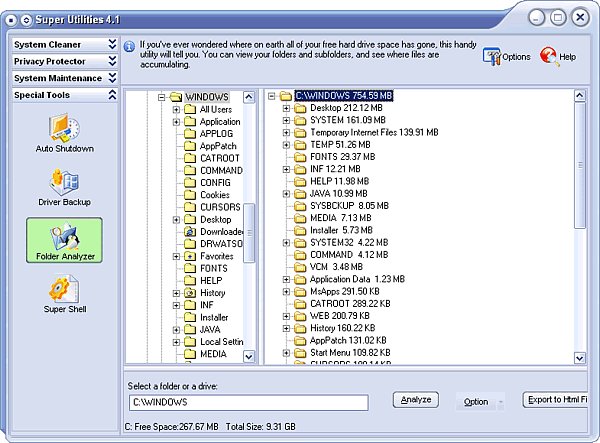
Task: Select SYSBCKUP 8.05 MB entry
Action: [x=349, y=206]
